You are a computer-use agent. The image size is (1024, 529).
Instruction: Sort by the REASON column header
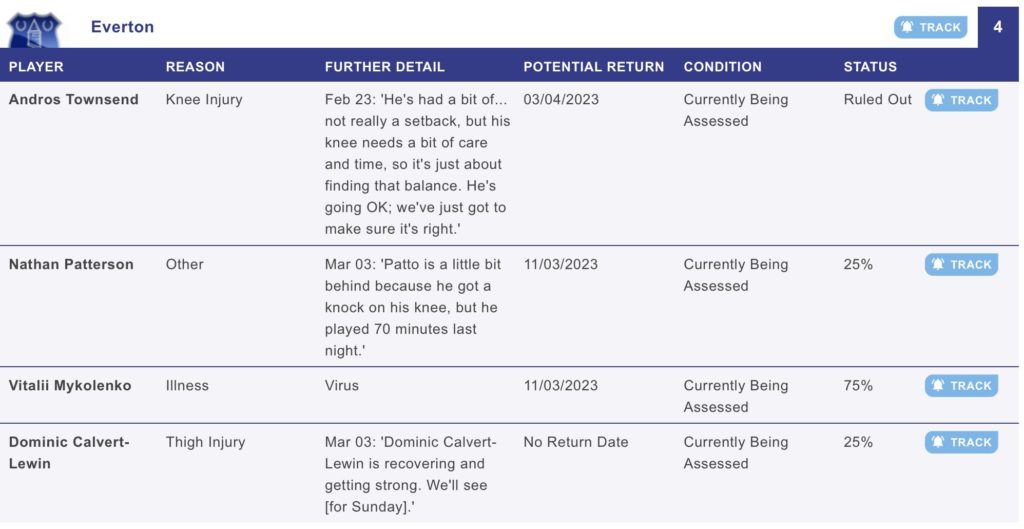tap(195, 67)
